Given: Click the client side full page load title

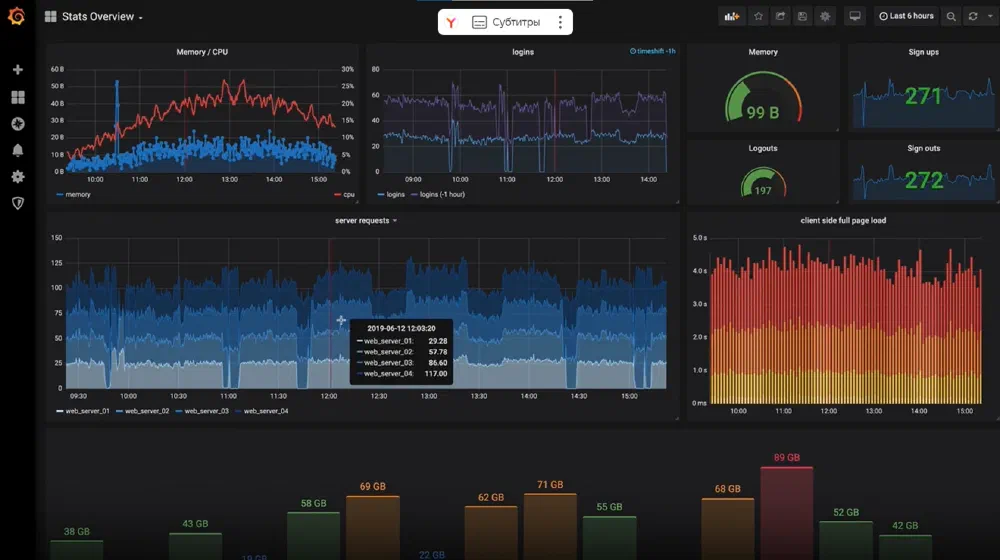Looking at the screenshot, I should click(843, 221).
